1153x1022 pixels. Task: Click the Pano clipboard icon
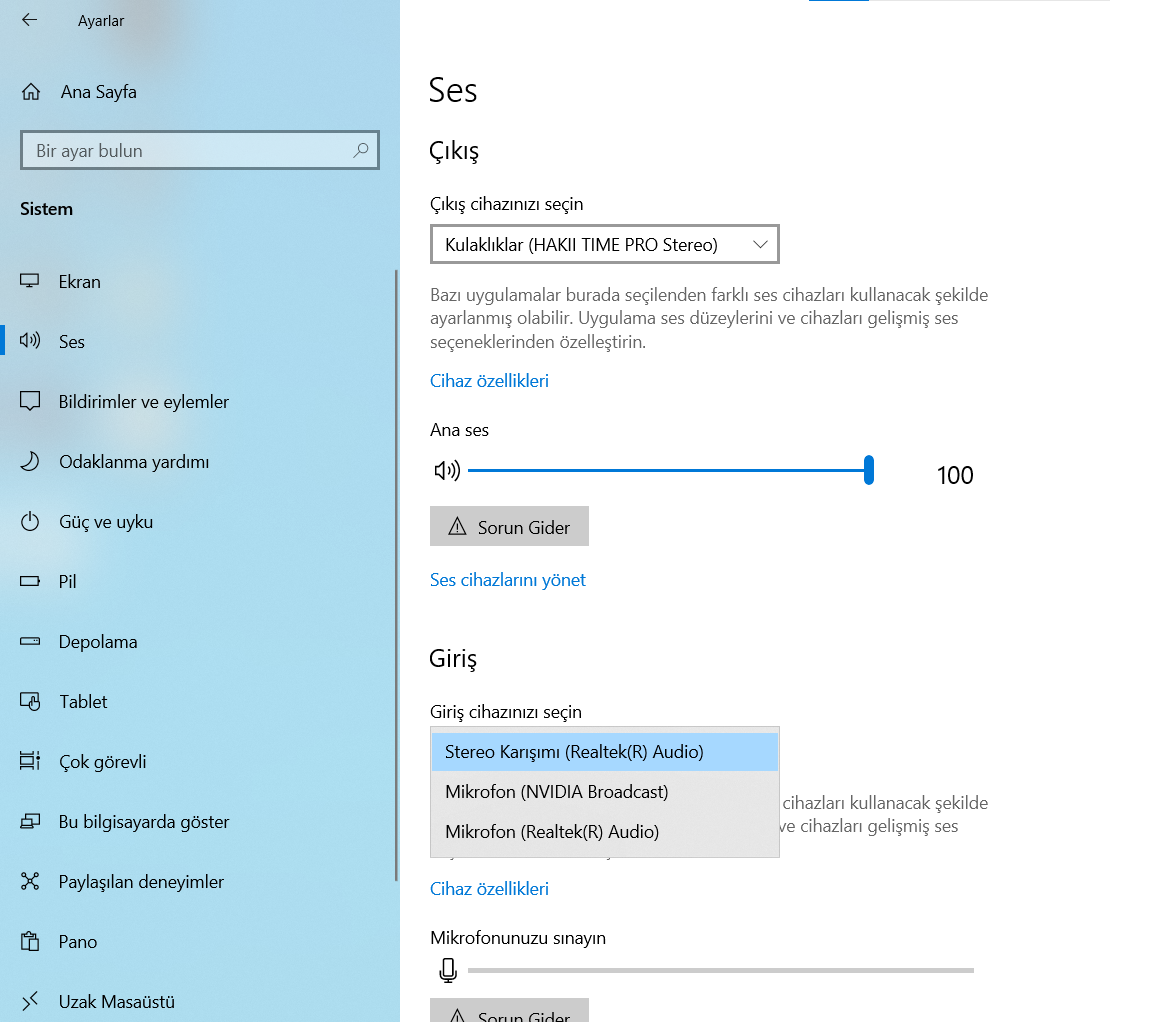30,941
